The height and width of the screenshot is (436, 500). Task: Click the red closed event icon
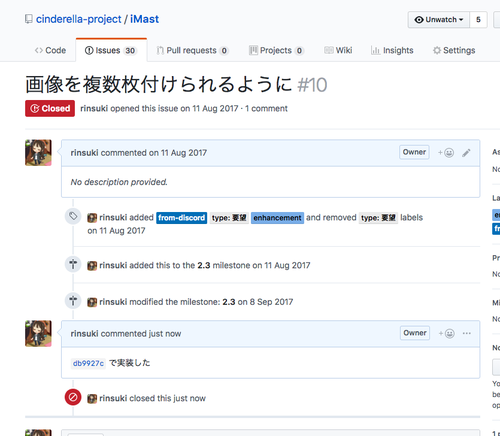click(x=73, y=397)
